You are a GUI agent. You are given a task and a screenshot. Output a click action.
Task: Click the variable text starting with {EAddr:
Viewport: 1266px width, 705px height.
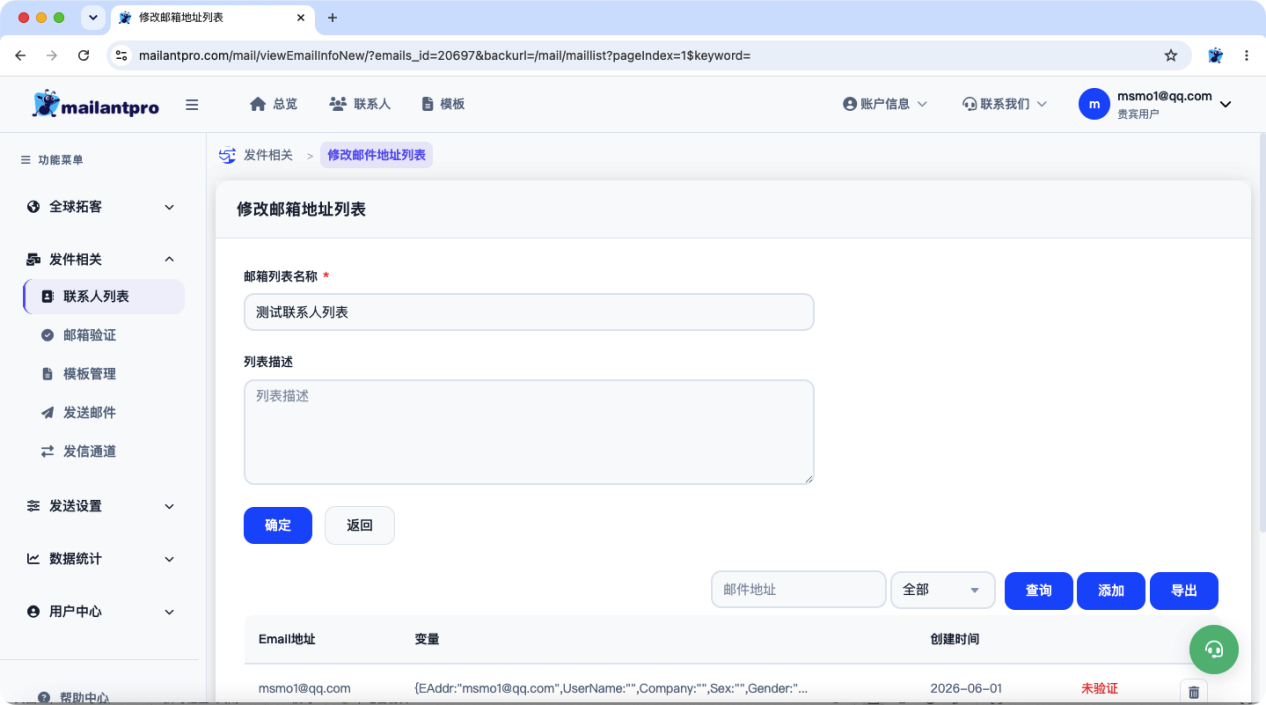(x=611, y=689)
